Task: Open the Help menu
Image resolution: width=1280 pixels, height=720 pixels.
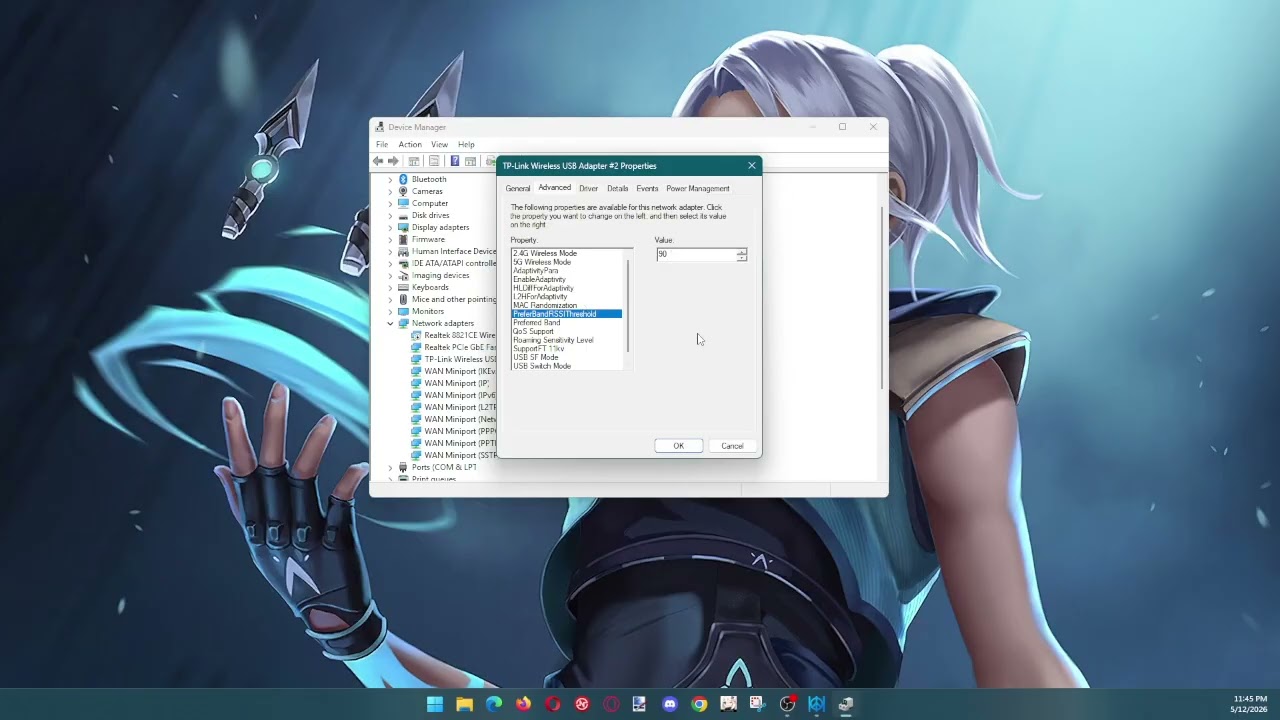Action: coord(466,144)
